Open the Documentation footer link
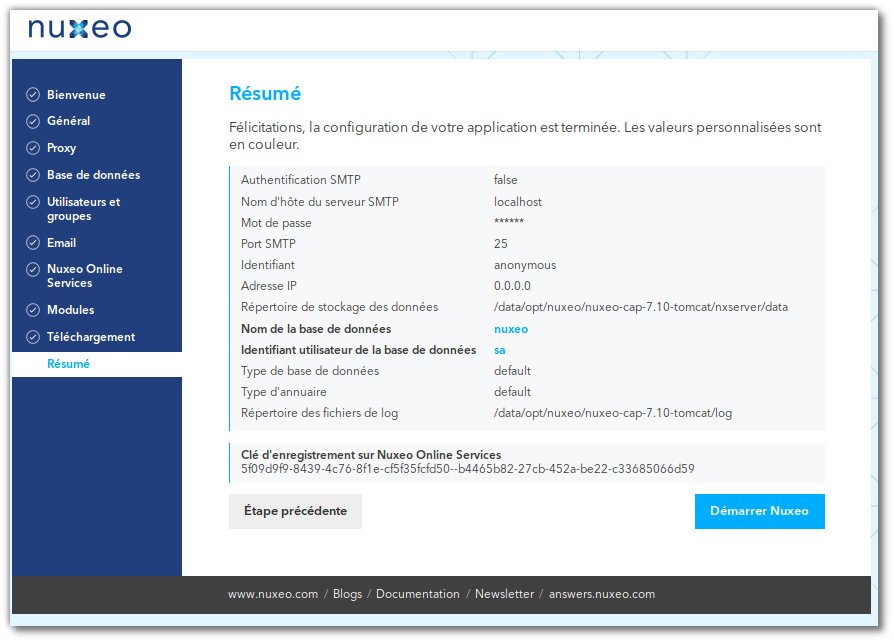 [x=417, y=594]
